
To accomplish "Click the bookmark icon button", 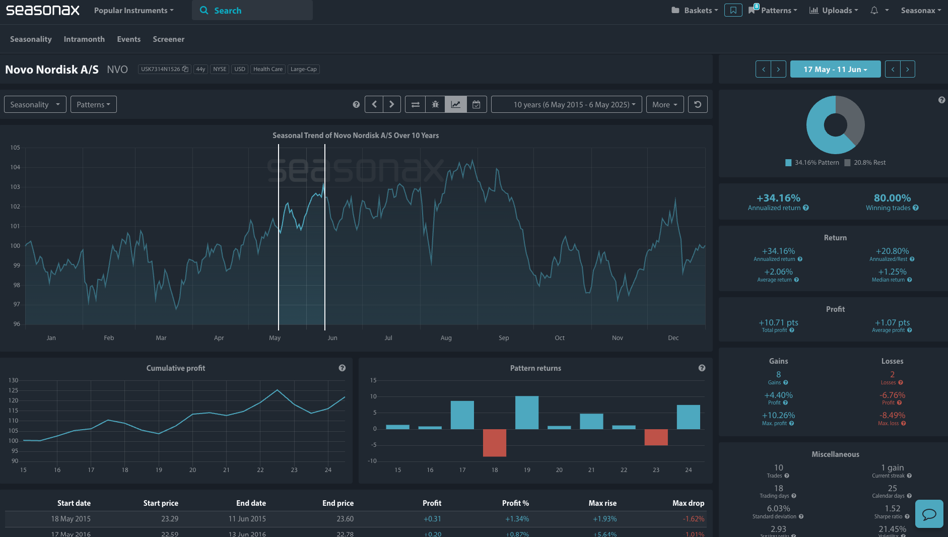I will click(x=733, y=10).
